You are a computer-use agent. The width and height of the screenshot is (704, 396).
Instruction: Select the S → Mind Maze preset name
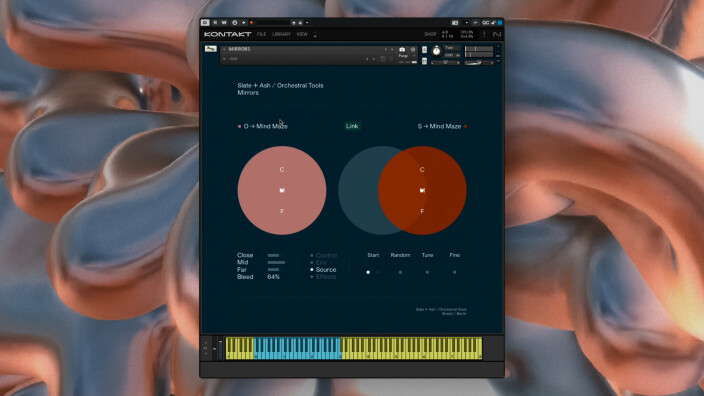(x=439, y=126)
